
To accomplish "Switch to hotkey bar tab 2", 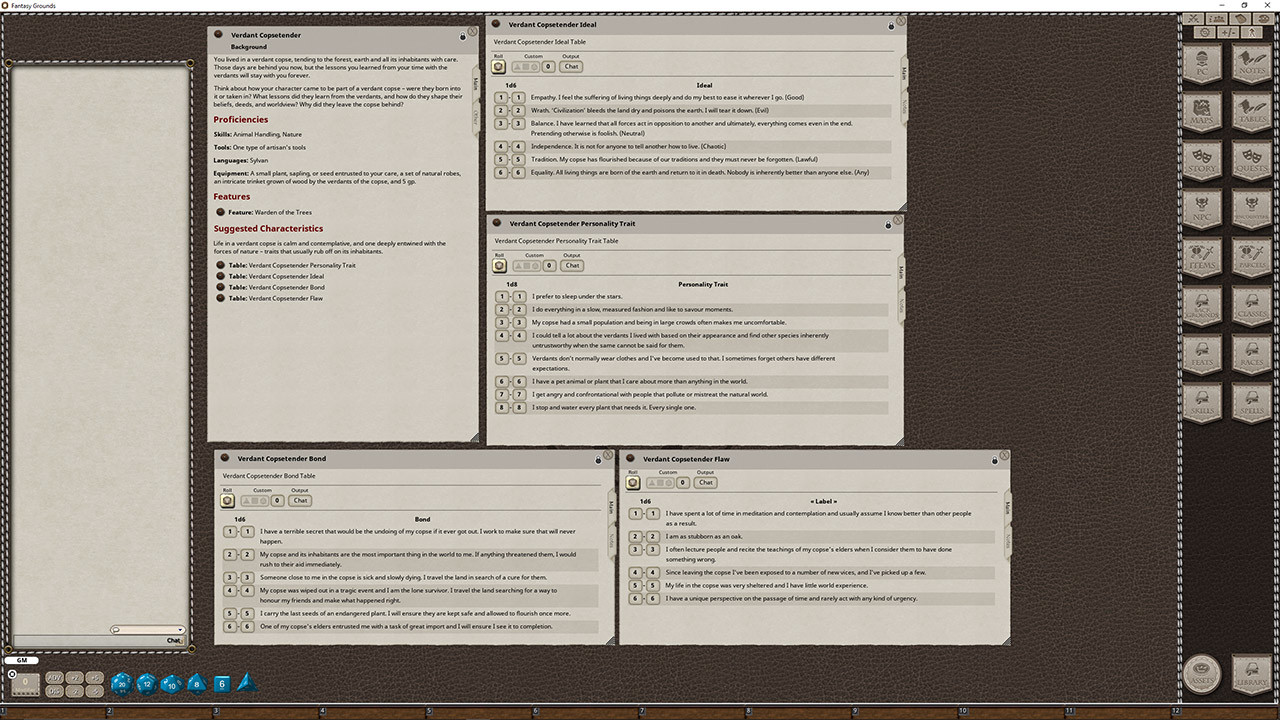I will (109, 711).
